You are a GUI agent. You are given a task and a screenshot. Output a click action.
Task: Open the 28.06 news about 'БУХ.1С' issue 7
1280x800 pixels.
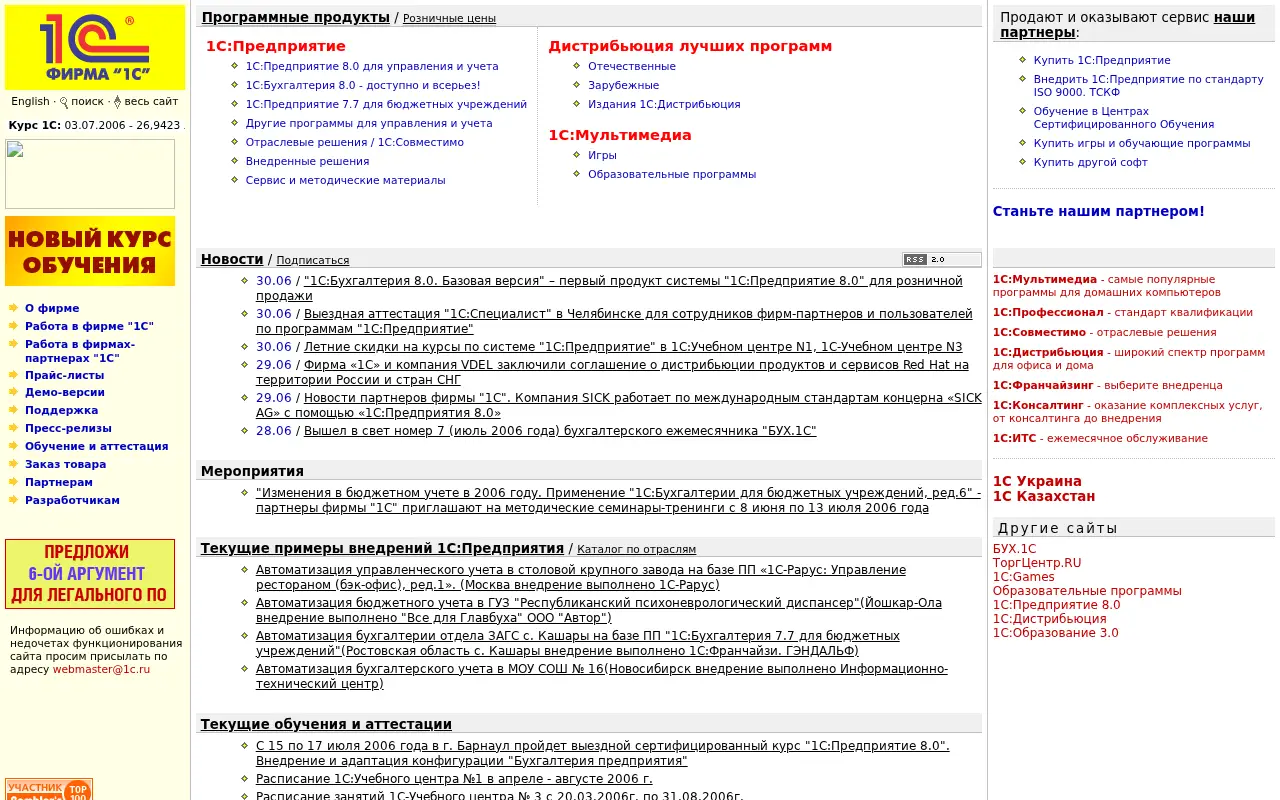pyautogui.click(x=560, y=431)
